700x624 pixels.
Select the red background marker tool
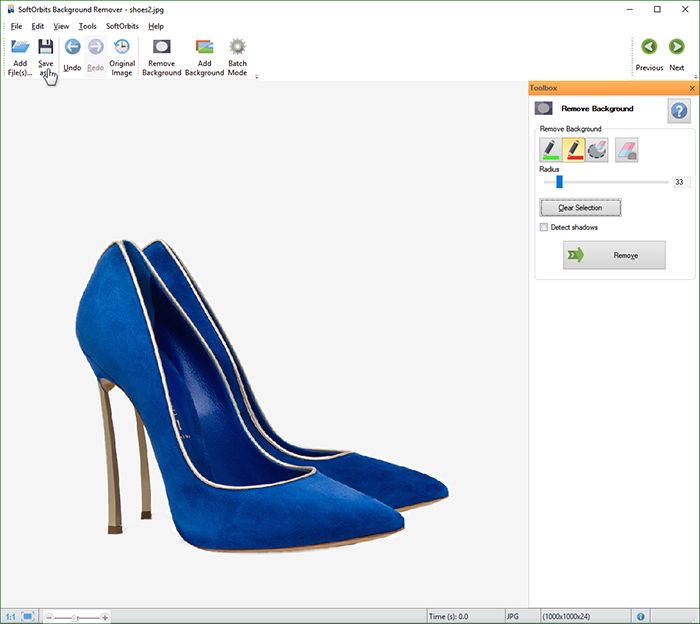(x=574, y=150)
